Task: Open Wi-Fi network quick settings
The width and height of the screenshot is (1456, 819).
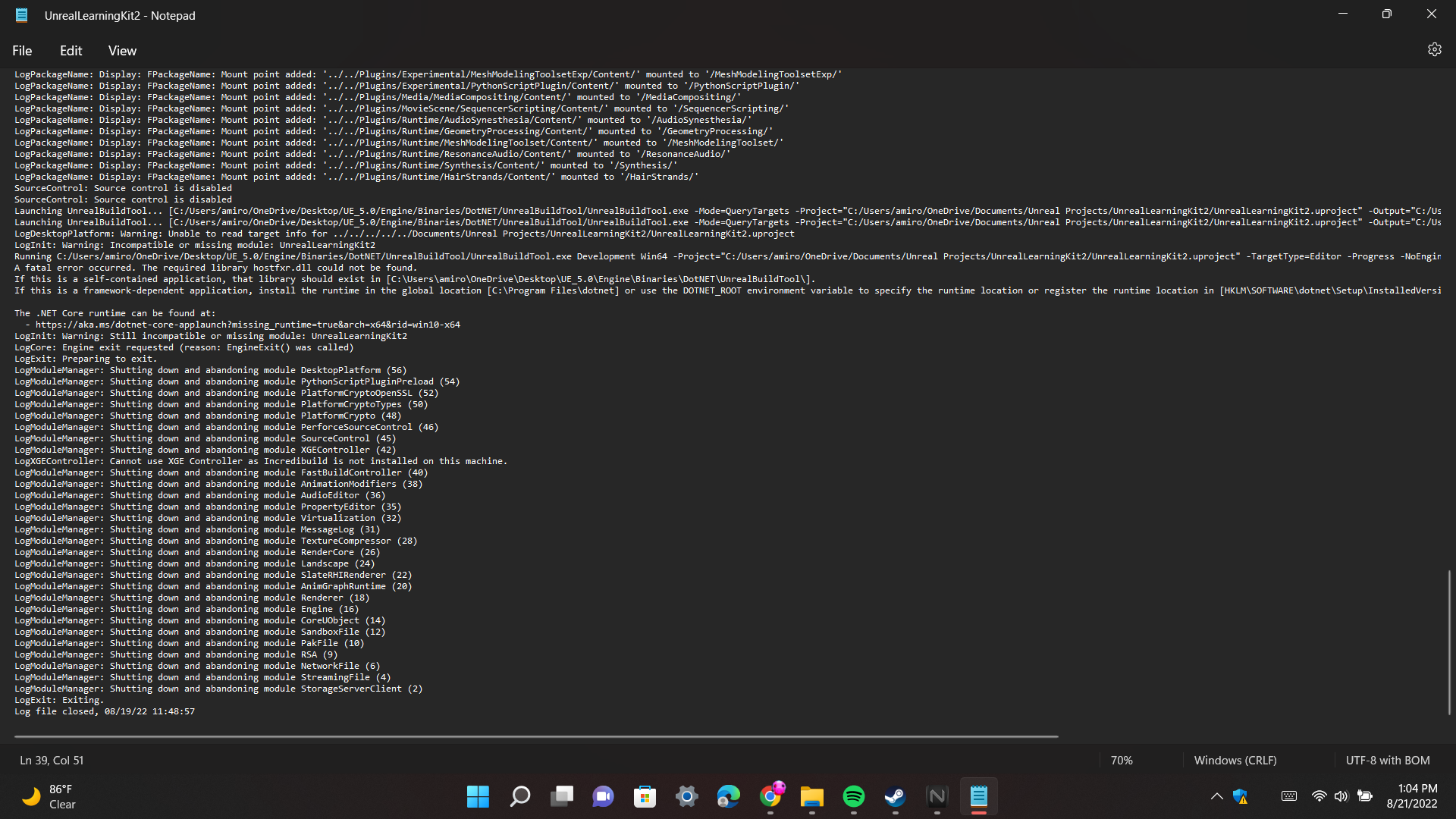Action: click(x=1319, y=796)
